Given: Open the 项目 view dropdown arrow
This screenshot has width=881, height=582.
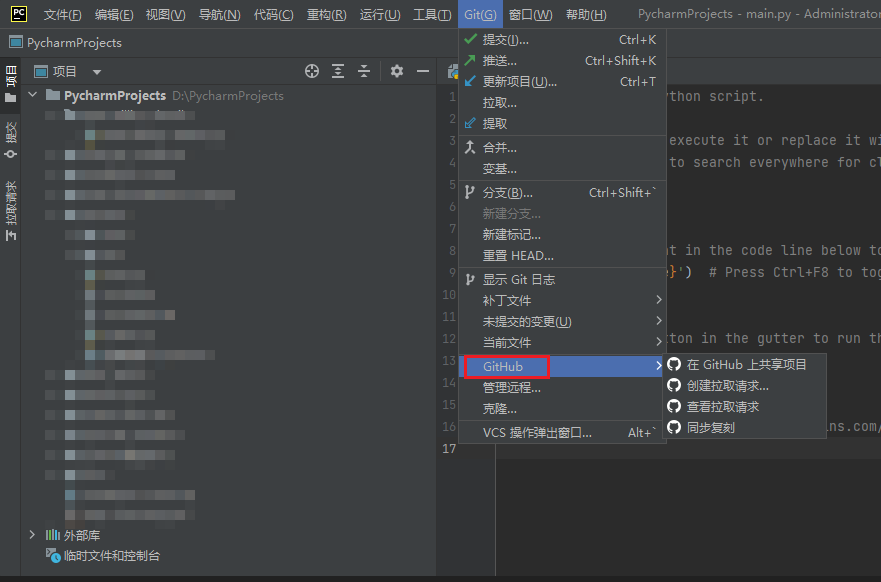Looking at the screenshot, I should pyautogui.click(x=97, y=72).
